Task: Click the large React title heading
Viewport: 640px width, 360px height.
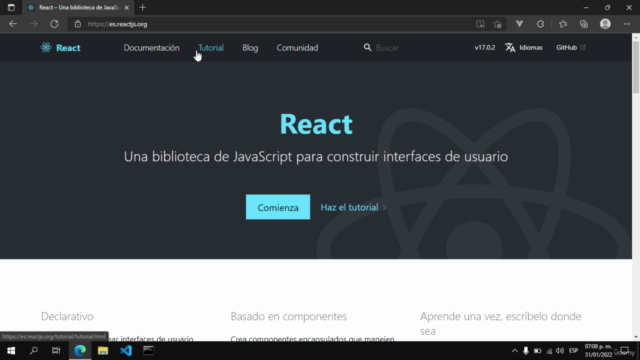Action: (x=316, y=124)
